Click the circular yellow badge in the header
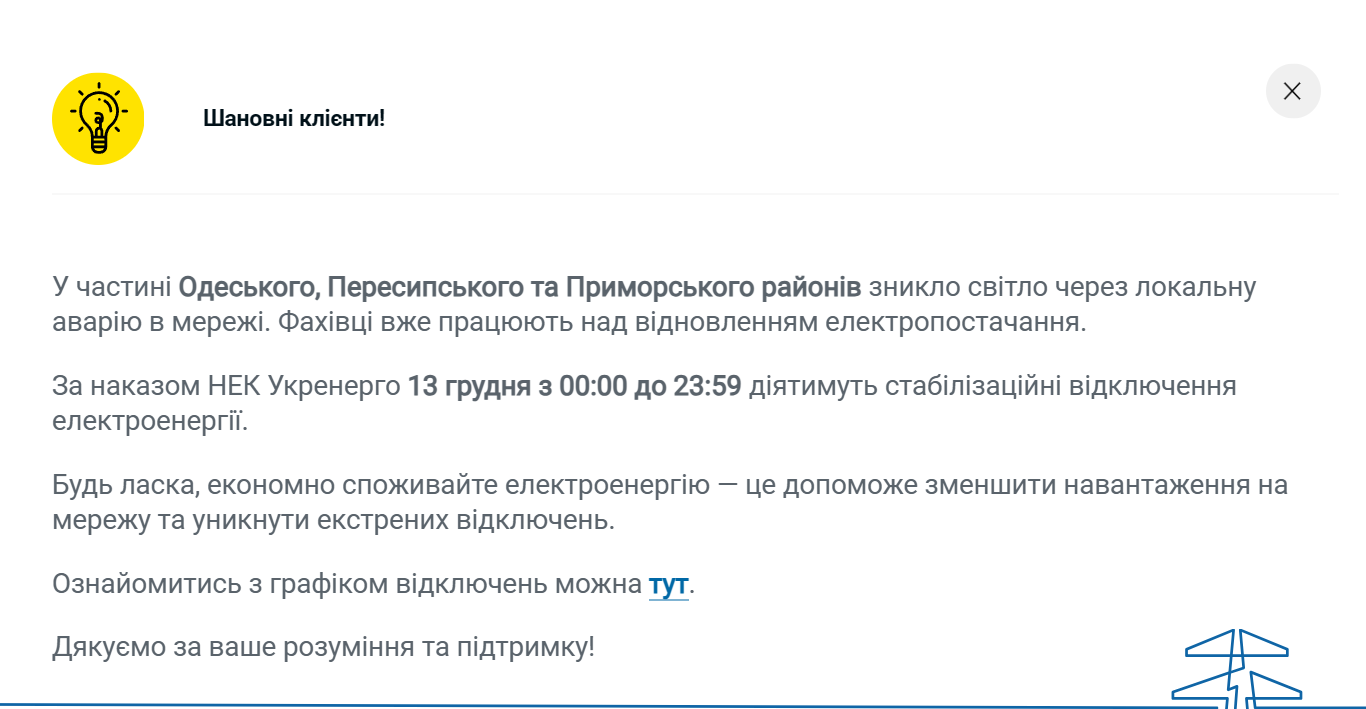The image size is (1366, 709). pos(98,118)
